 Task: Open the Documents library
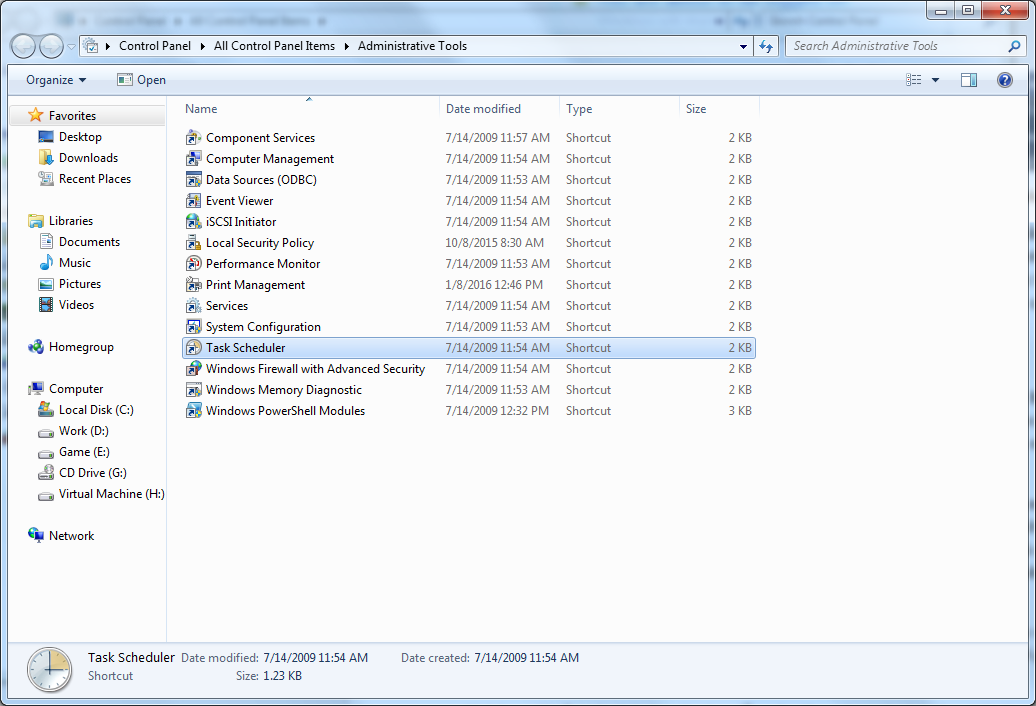(x=89, y=242)
